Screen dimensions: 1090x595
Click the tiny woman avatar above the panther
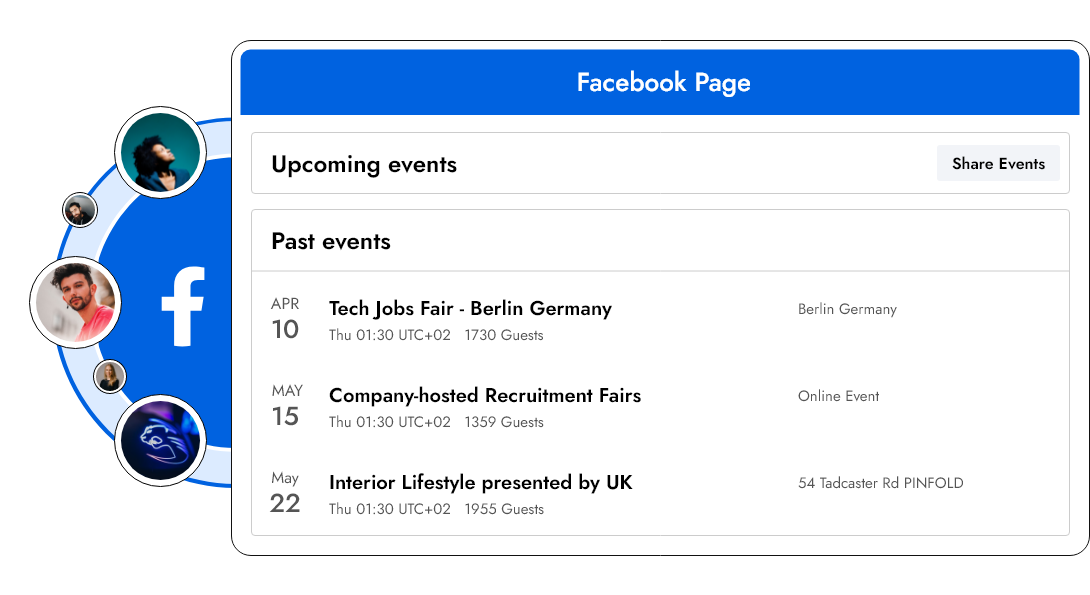point(110,377)
